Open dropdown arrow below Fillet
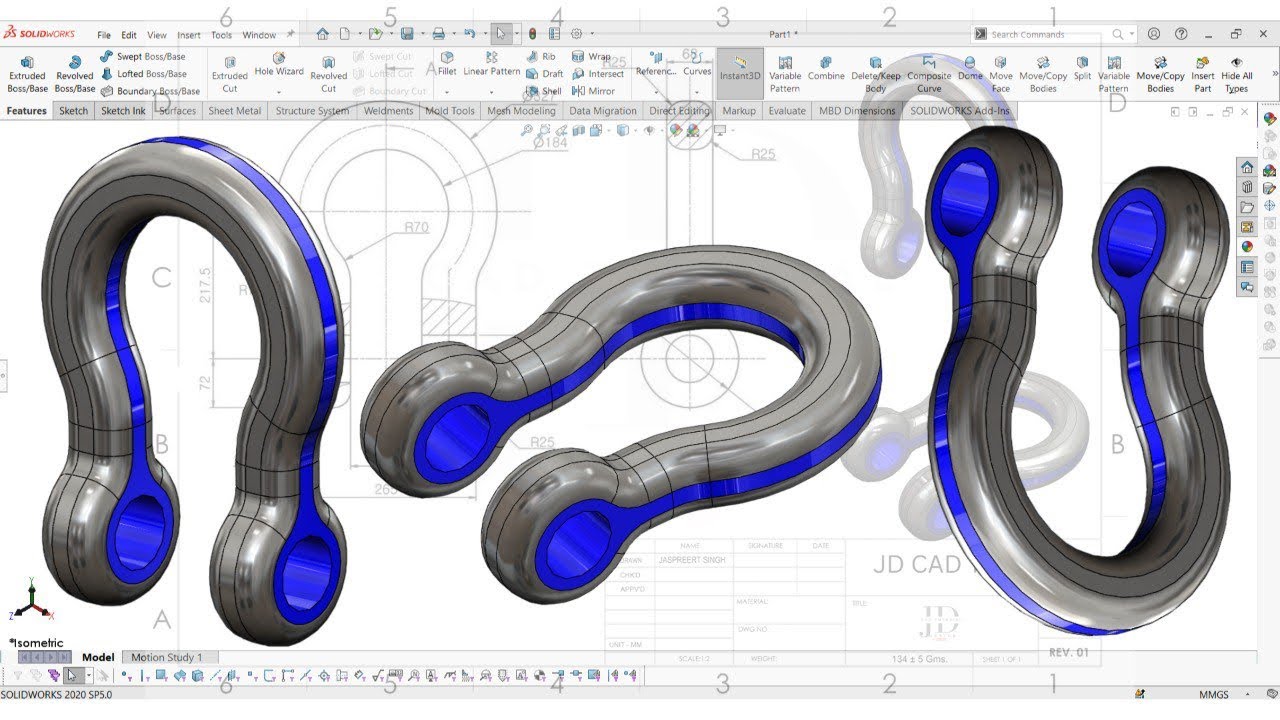Image resolution: width=1280 pixels, height=720 pixels. [447, 92]
